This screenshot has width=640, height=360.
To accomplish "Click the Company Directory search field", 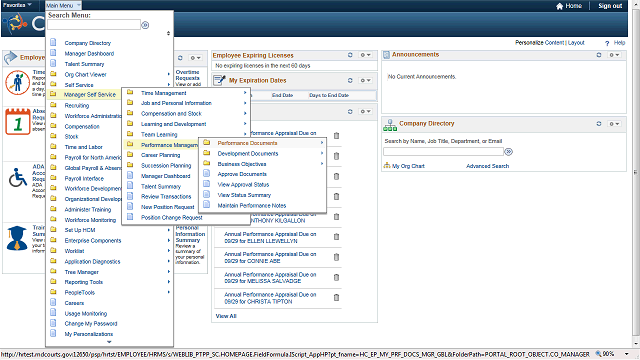I will pyautogui.click(x=443, y=152).
